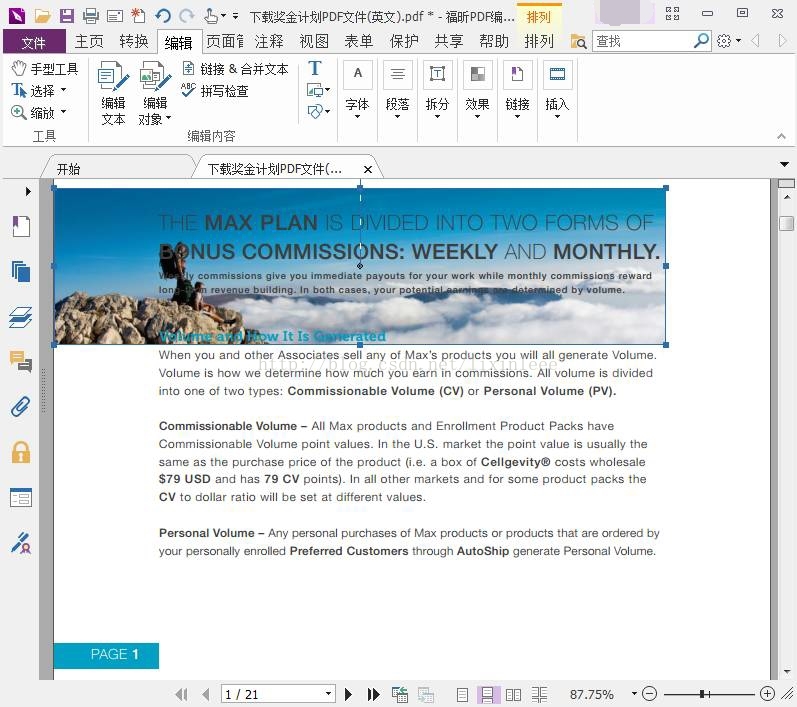Switch to the Home (主页) tab
This screenshot has height=707, width=797.
89,41
